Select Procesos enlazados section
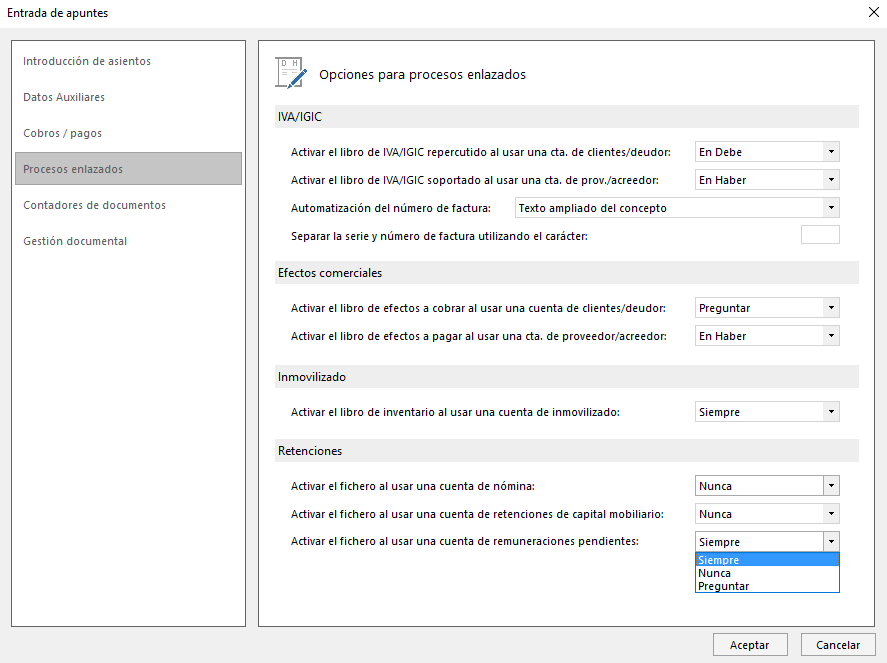Screen dimensions: 887x663 [128, 169]
